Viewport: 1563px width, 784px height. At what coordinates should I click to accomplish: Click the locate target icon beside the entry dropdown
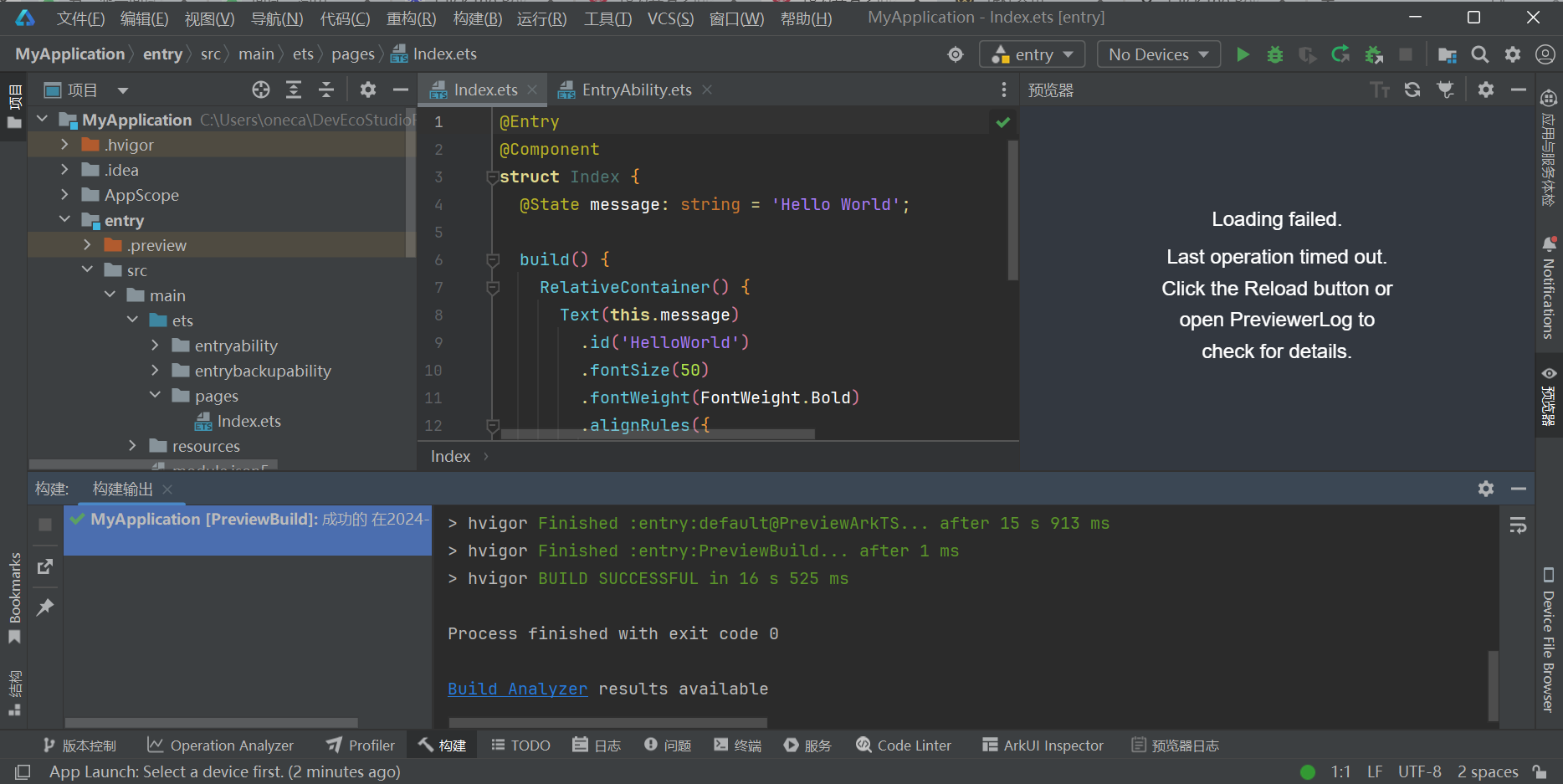click(956, 54)
